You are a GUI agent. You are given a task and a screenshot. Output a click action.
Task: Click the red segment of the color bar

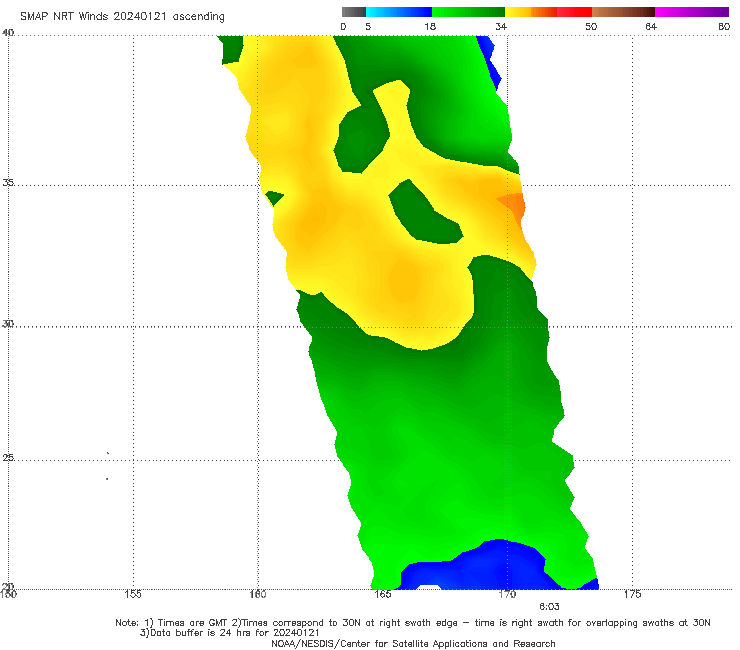click(x=574, y=12)
